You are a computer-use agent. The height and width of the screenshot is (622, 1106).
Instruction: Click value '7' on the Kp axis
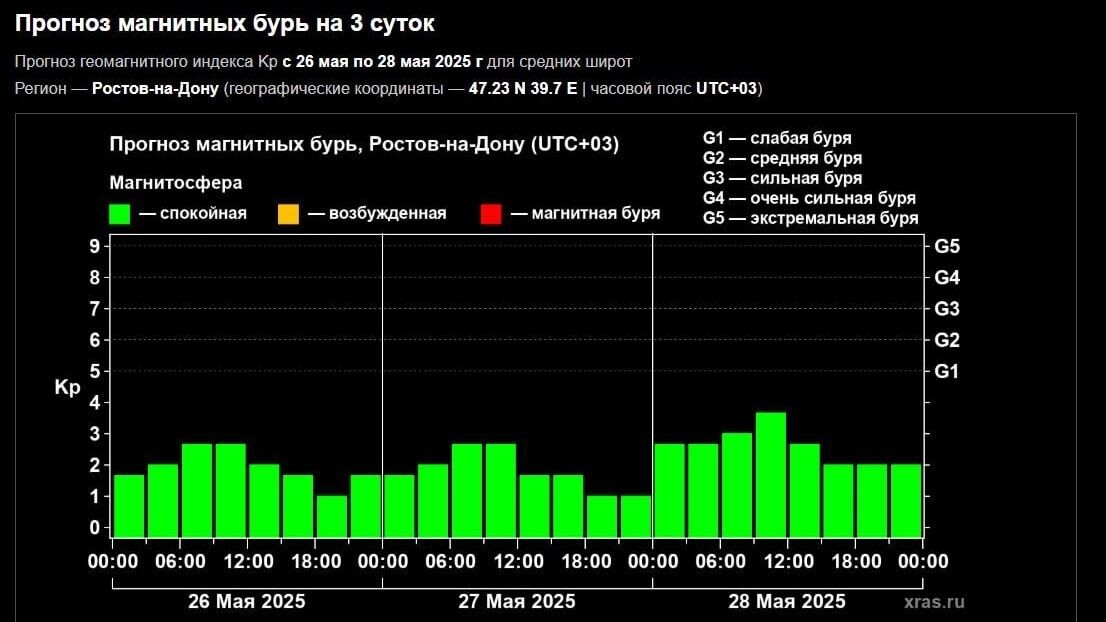[95, 309]
